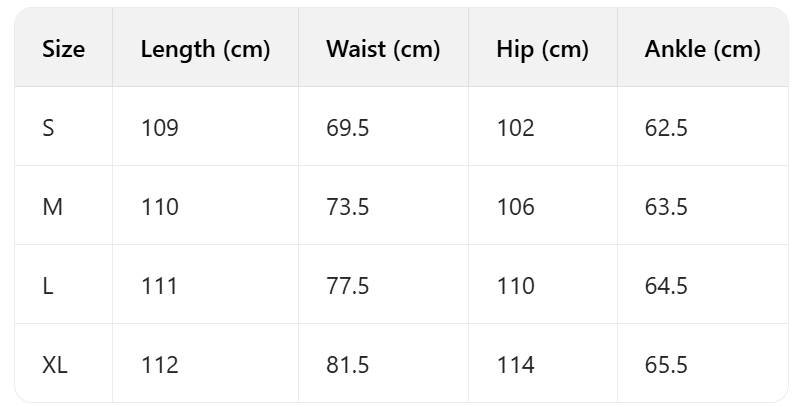Click the length value 111

tap(159, 286)
